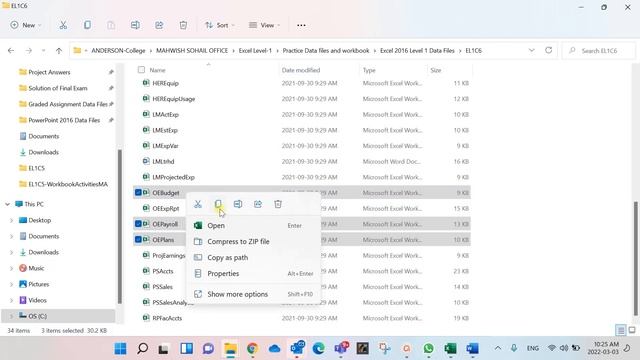Open recent locations dropdown arrow
The image size is (640, 360).
(43, 51)
